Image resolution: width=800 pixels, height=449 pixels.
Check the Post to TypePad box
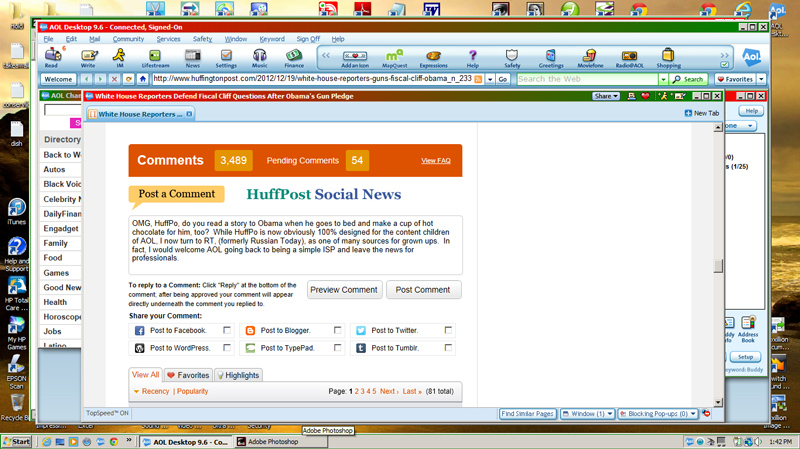click(x=337, y=347)
